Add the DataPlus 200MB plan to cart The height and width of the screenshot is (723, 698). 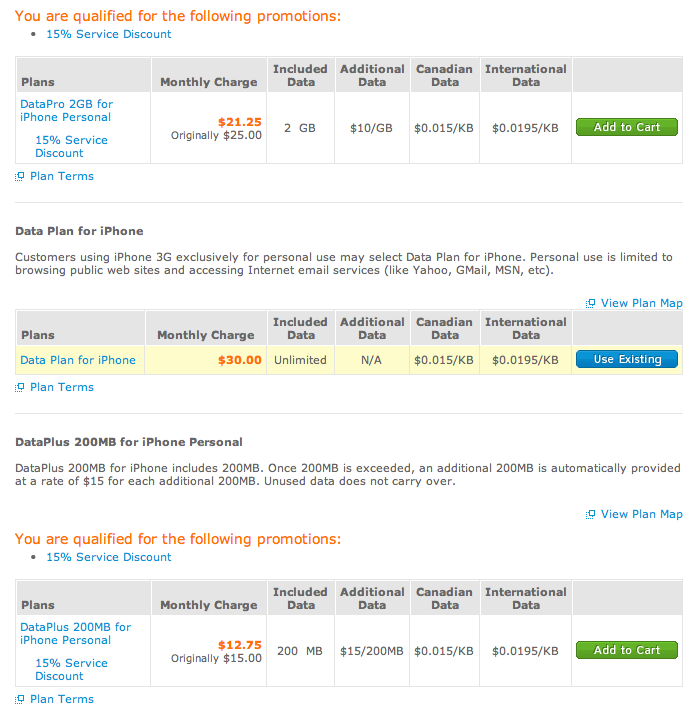click(627, 651)
